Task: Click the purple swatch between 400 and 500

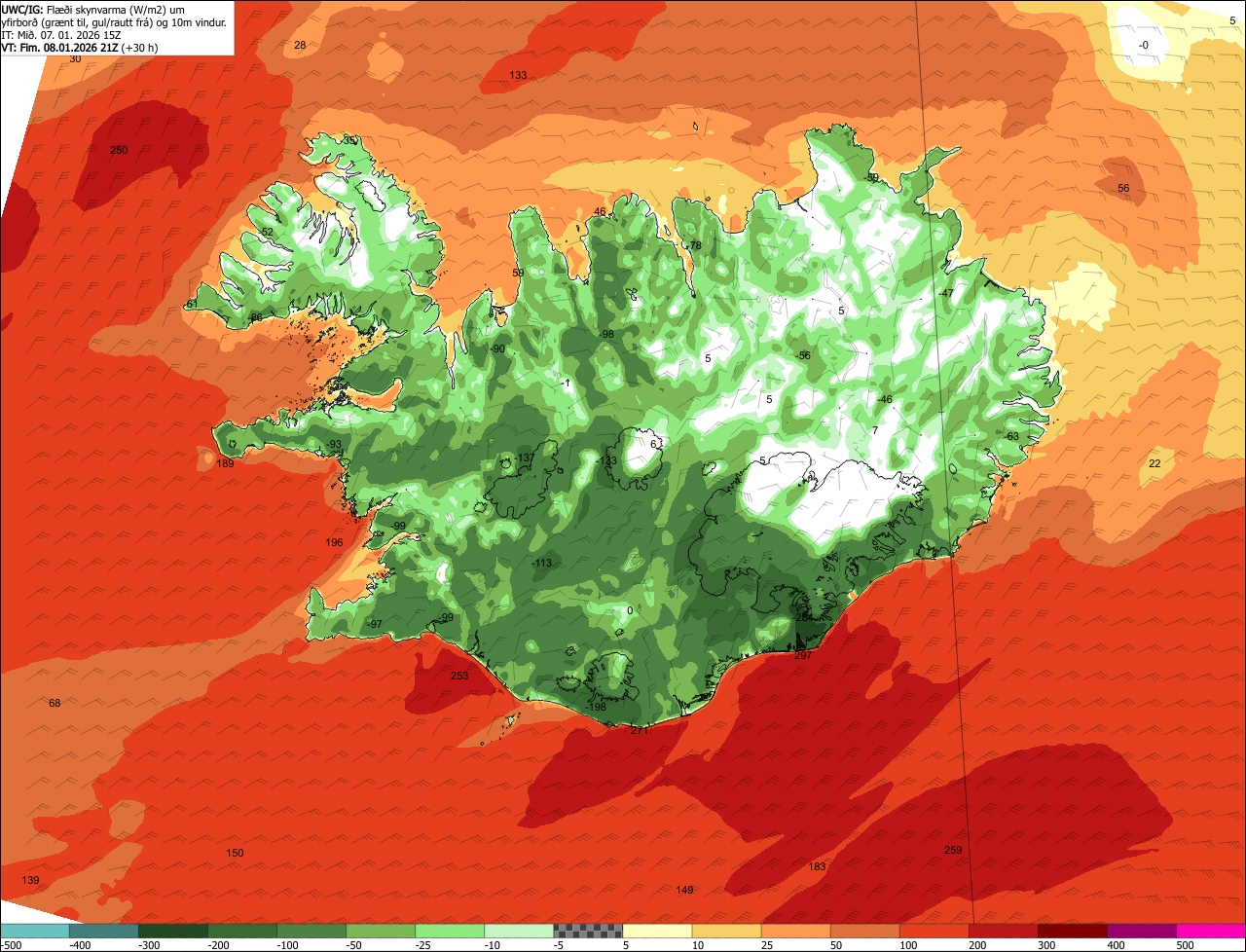Action: click(x=1140, y=931)
